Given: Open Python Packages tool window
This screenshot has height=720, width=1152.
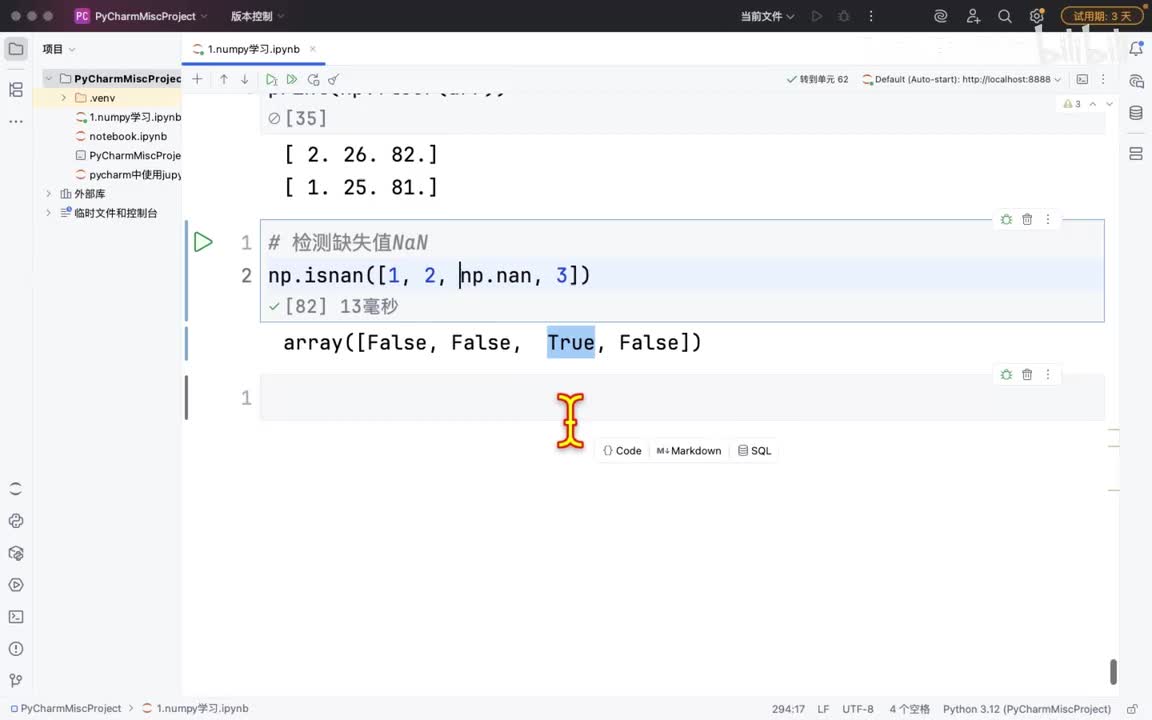Looking at the screenshot, I should click(x=15, y=553).
